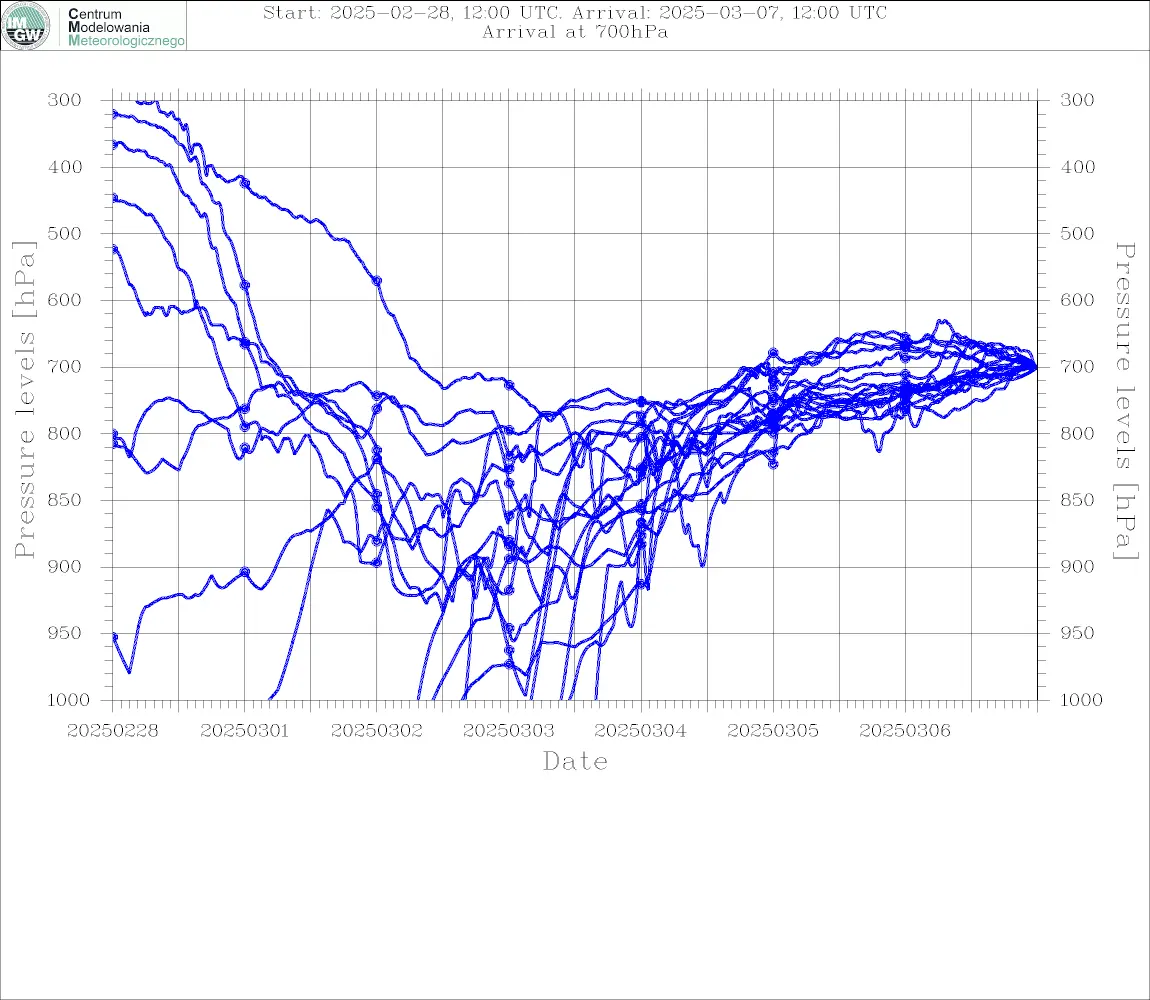Click the x-axis label 20250302
The image size is (1150, 1000).
pos(377,731)
